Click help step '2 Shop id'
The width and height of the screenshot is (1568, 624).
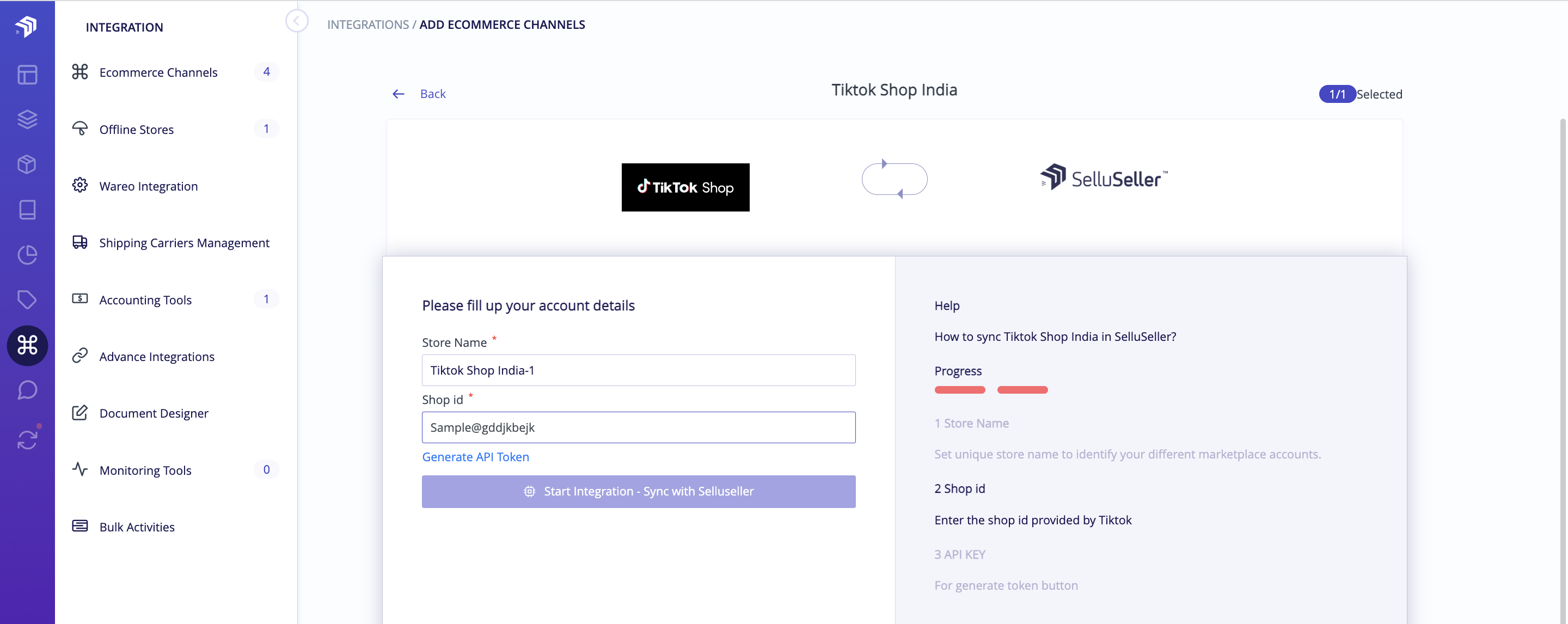960,488
